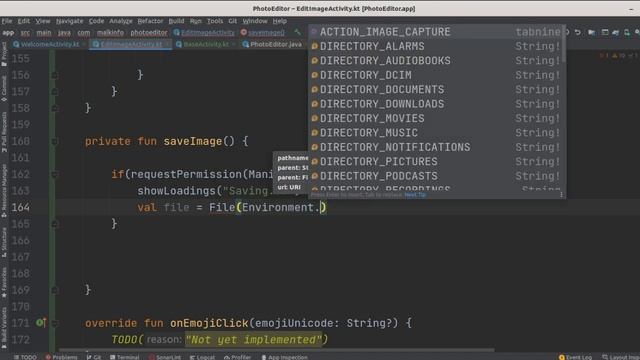Open the Project tool window sidebar

pos(4,54)
